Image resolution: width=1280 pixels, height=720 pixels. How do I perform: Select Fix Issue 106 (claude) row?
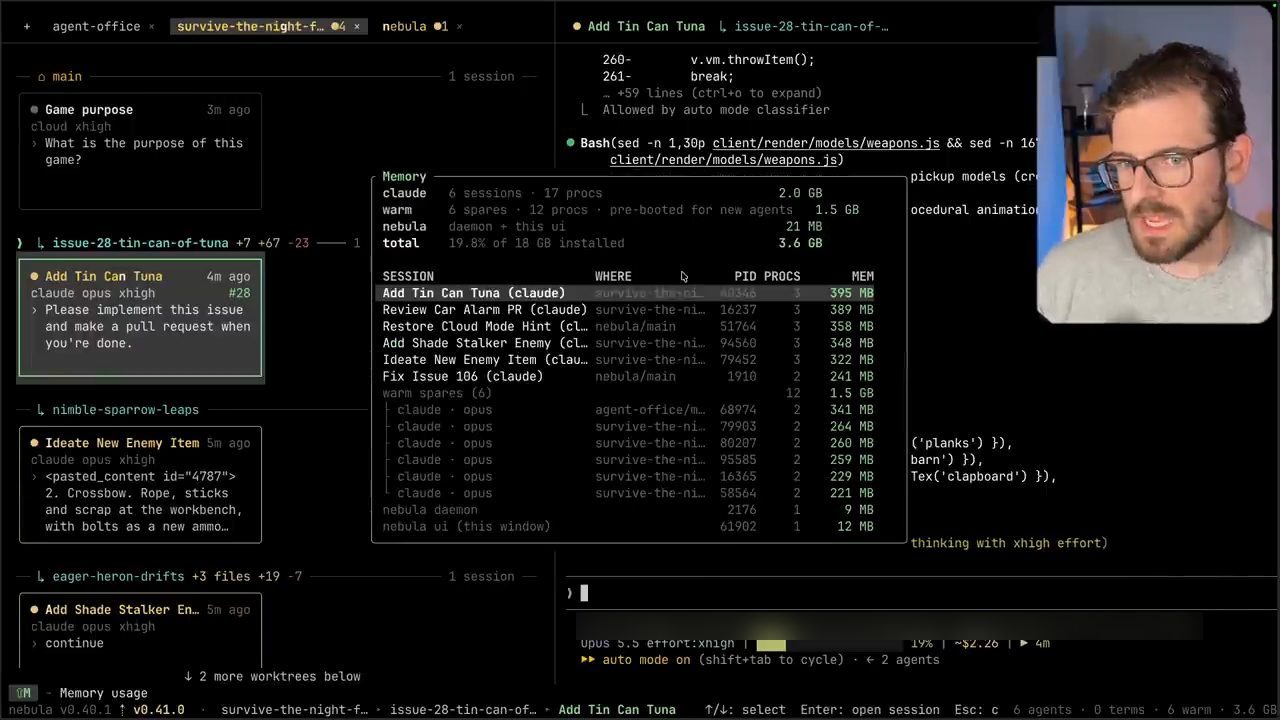pyautogui.click(x=628, y=376)
